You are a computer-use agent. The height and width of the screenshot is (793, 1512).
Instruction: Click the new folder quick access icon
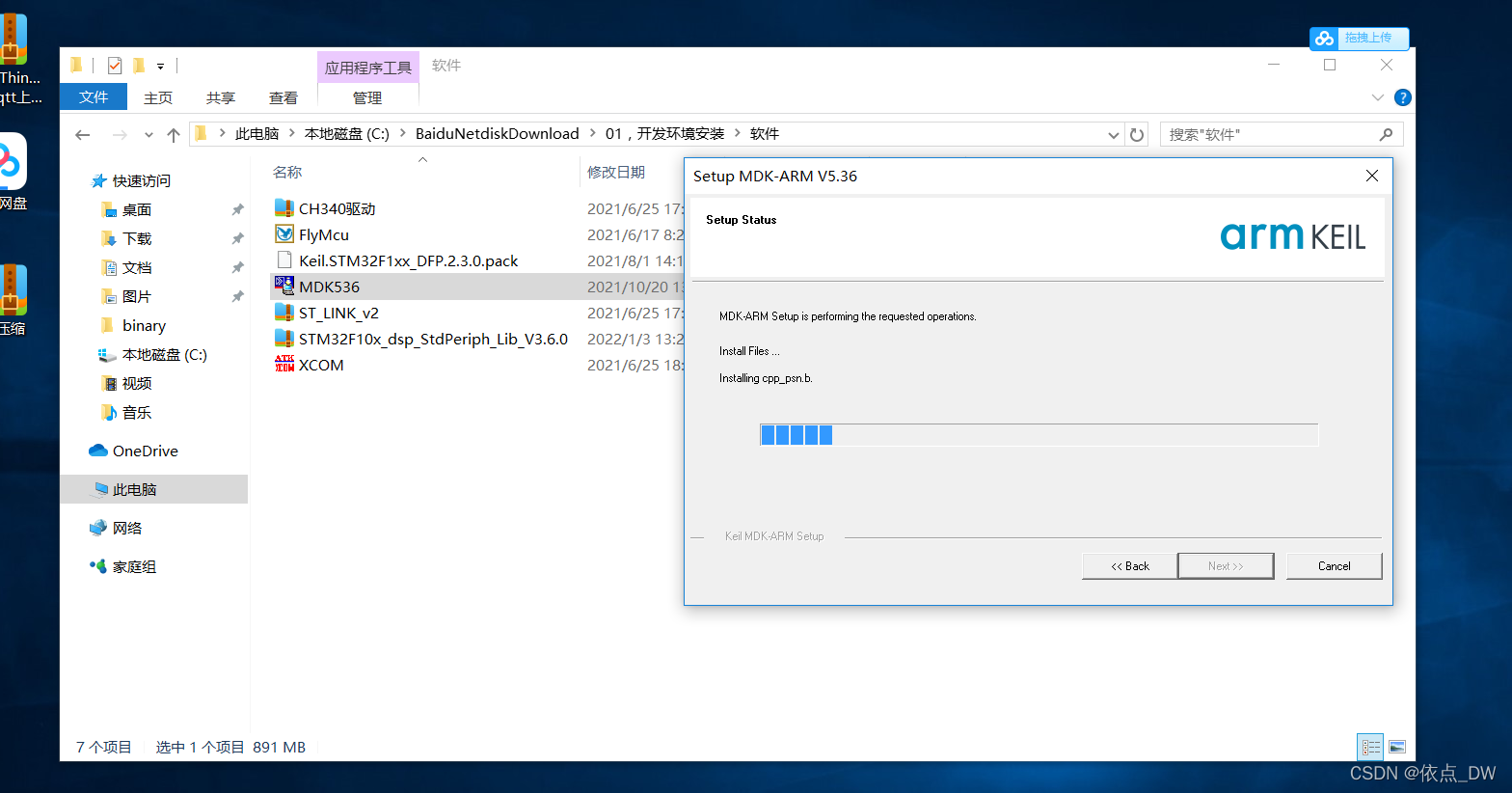[139, 66]
